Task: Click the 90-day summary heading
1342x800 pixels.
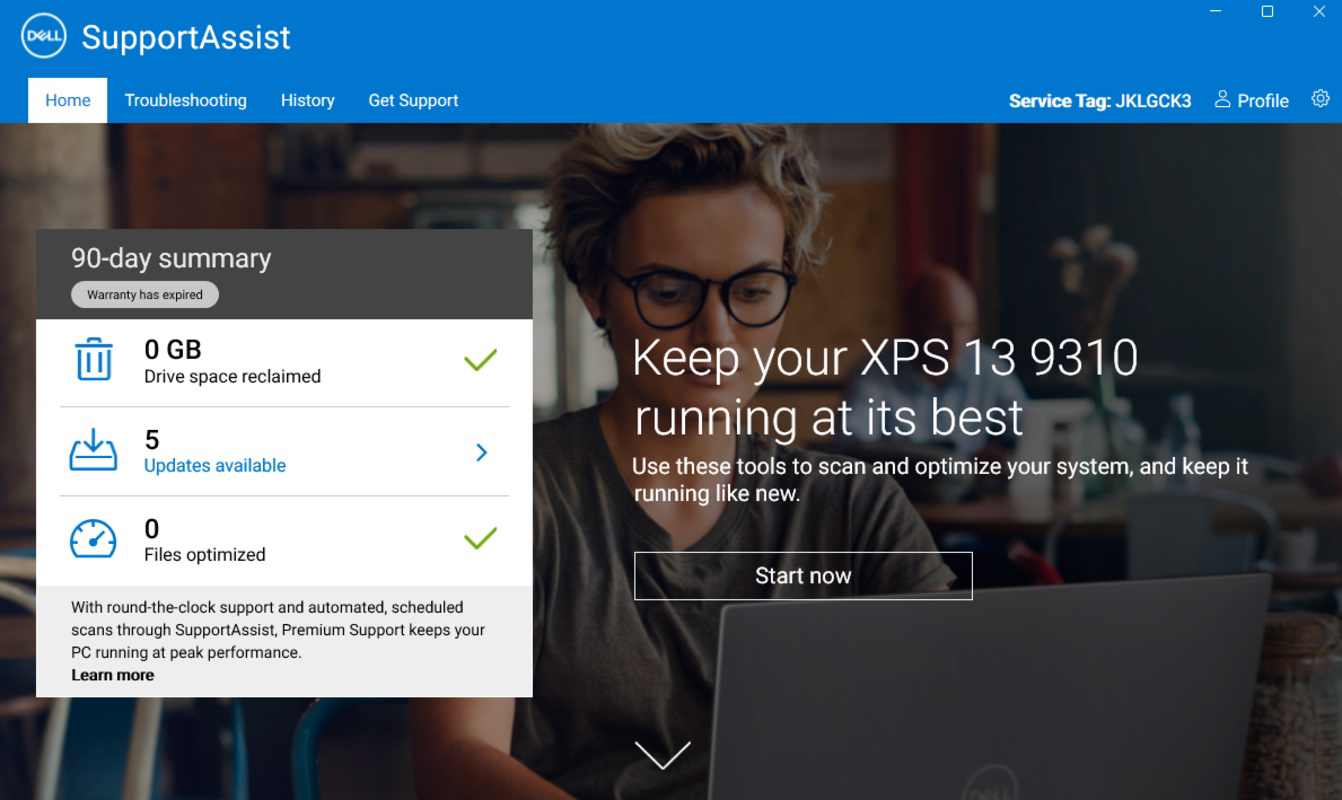Action: 171,258
